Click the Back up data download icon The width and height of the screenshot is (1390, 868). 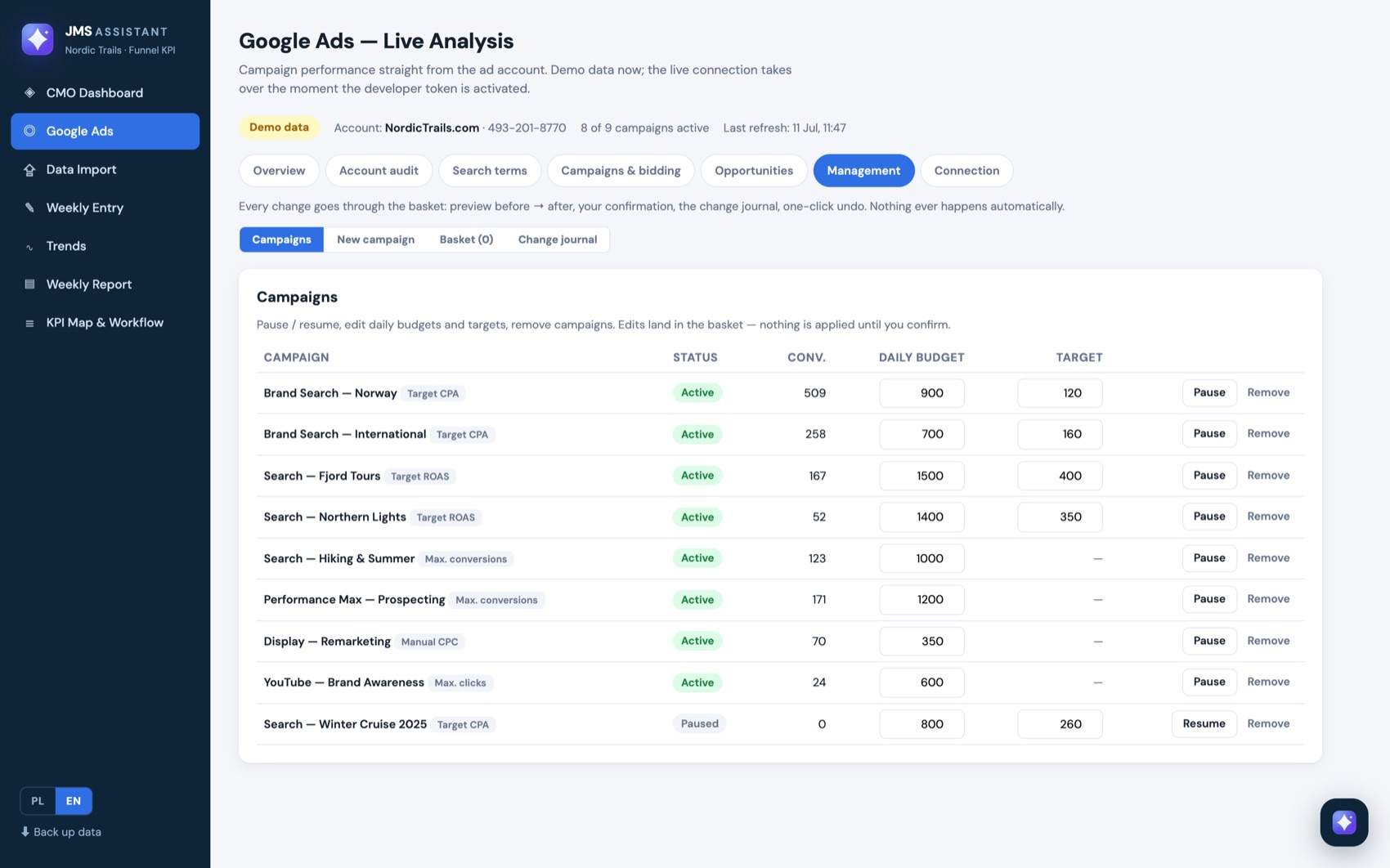25,832
